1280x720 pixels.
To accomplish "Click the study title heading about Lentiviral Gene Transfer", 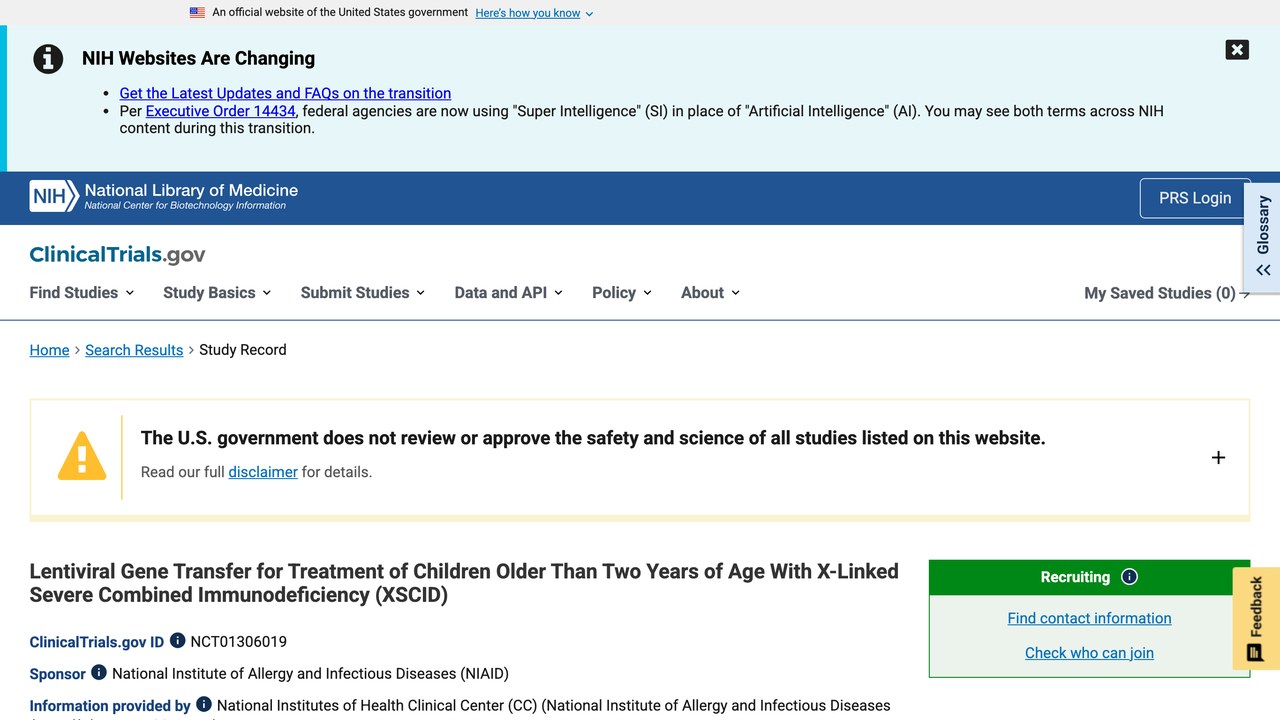I will tap(464, 583).
